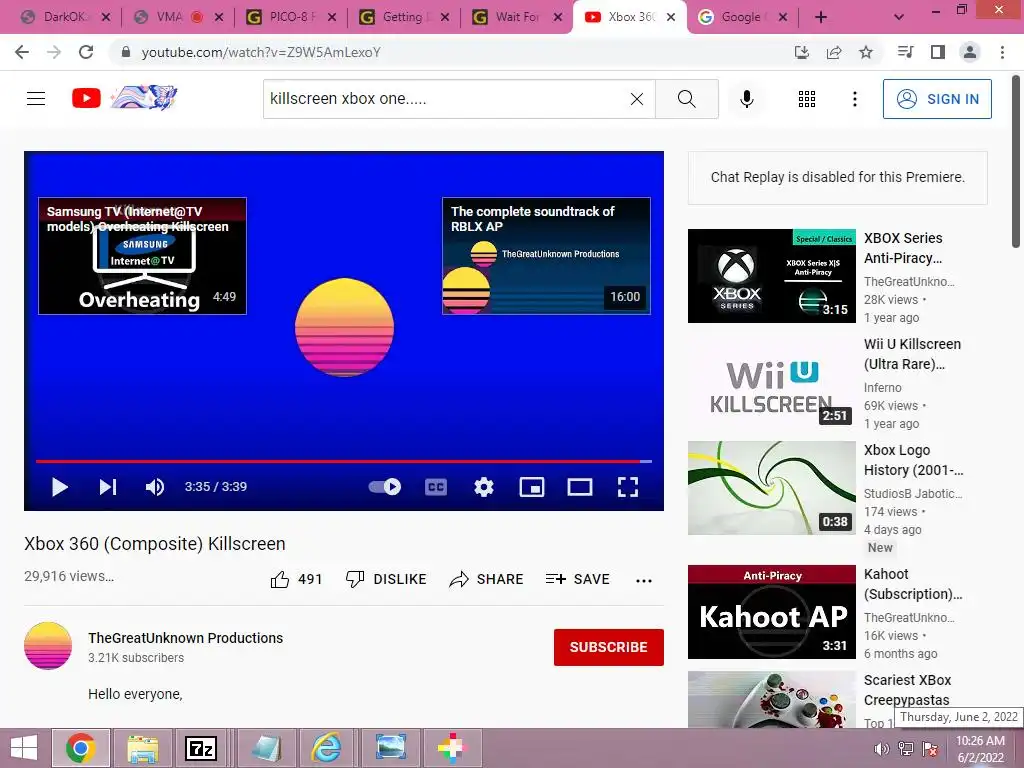Viewport: 1024px width, 768px height.
Task: Install app icon in address bar
Action: 802,52
